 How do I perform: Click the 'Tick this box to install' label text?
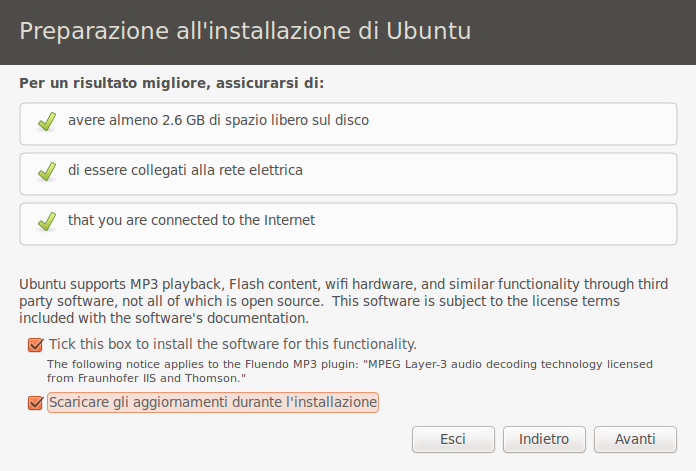click(232, 344)
